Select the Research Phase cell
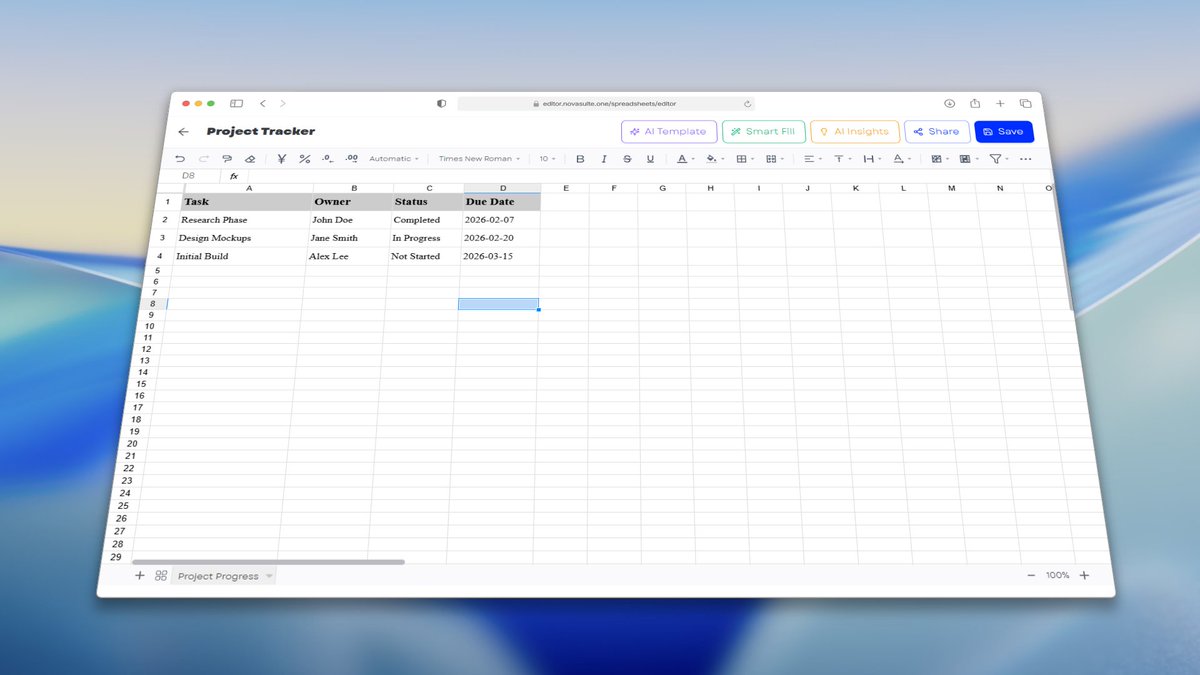1200x675 pixels. click(245, 219)
